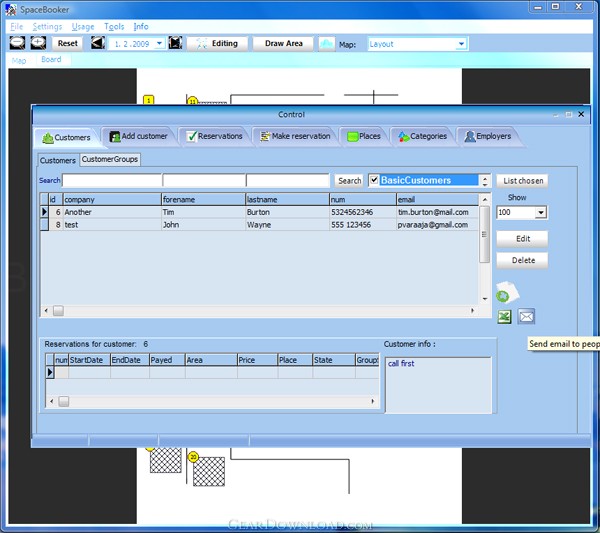Click the Draw Area button

click(284, 44)
